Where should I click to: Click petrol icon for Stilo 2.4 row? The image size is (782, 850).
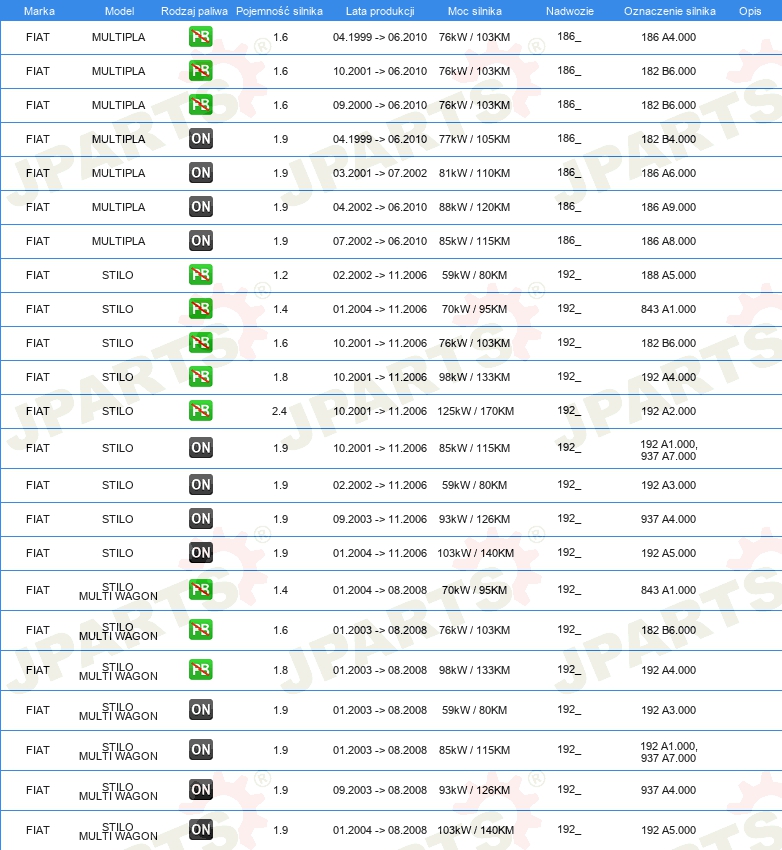201,411
